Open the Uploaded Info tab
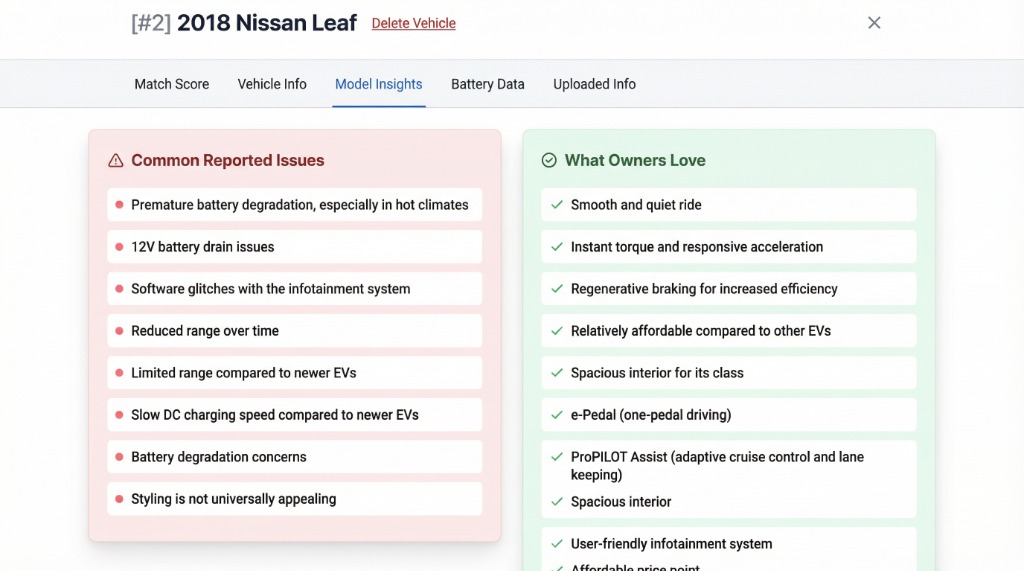The image size is (1024, 571). coord(594,84)
